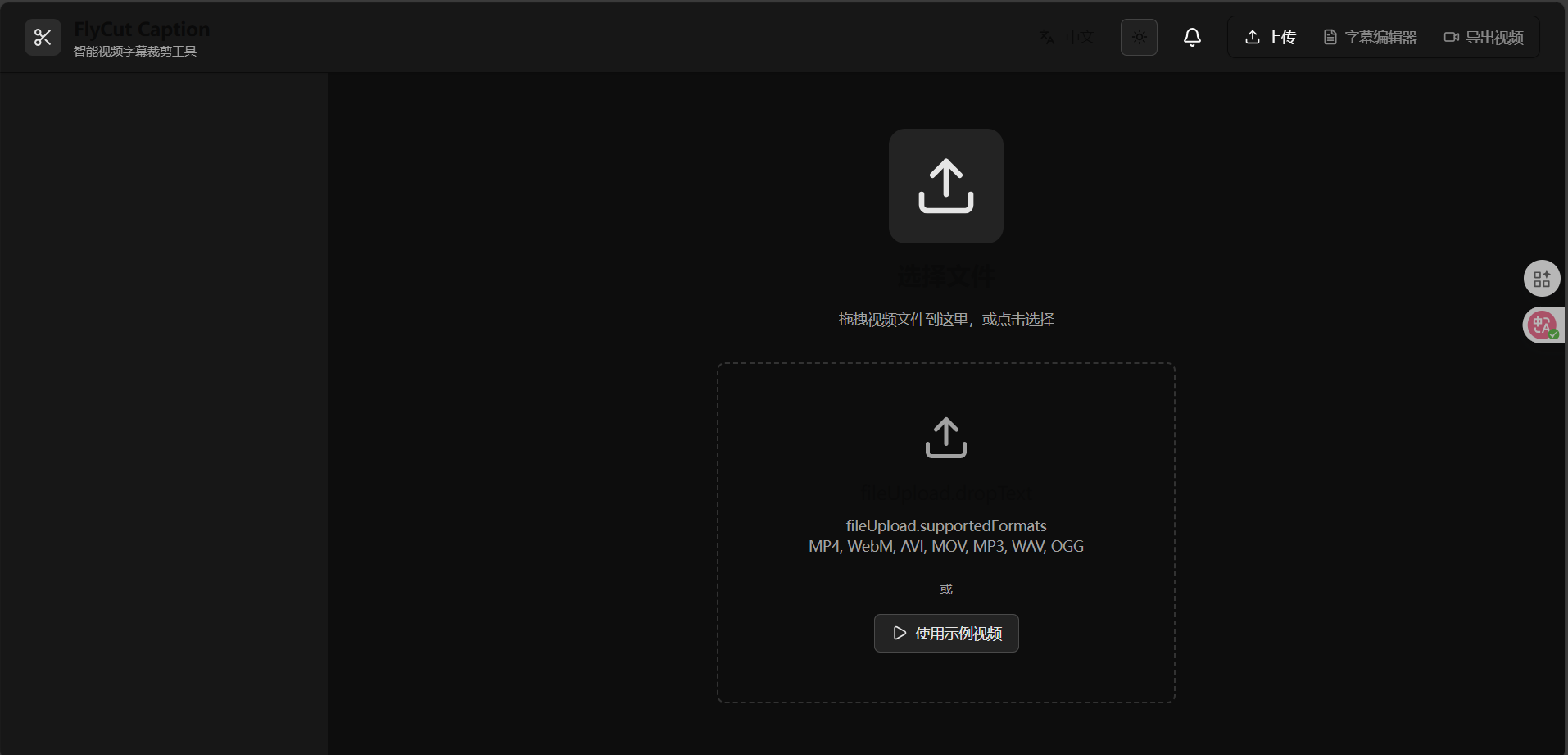Use the 使用示例视频 sample video button

tap(946, 633)
